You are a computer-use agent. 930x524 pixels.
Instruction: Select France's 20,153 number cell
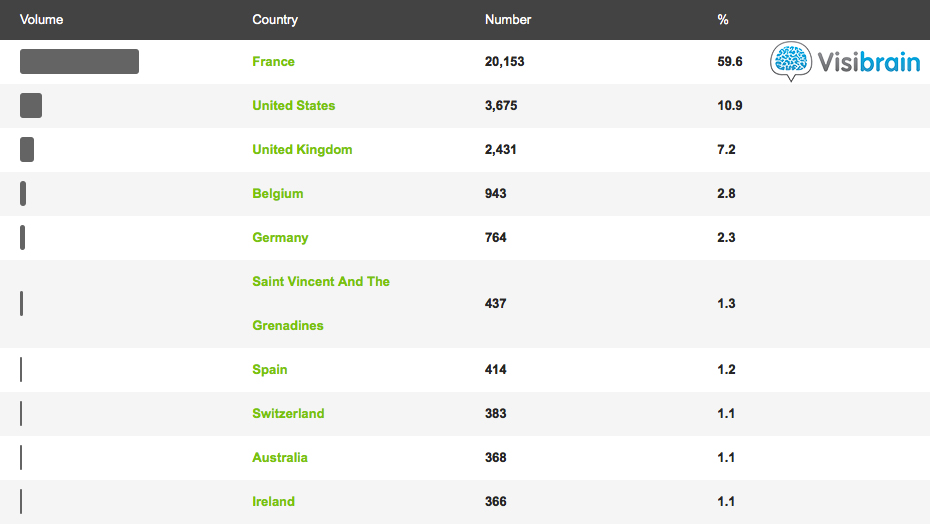coord(504,62)
